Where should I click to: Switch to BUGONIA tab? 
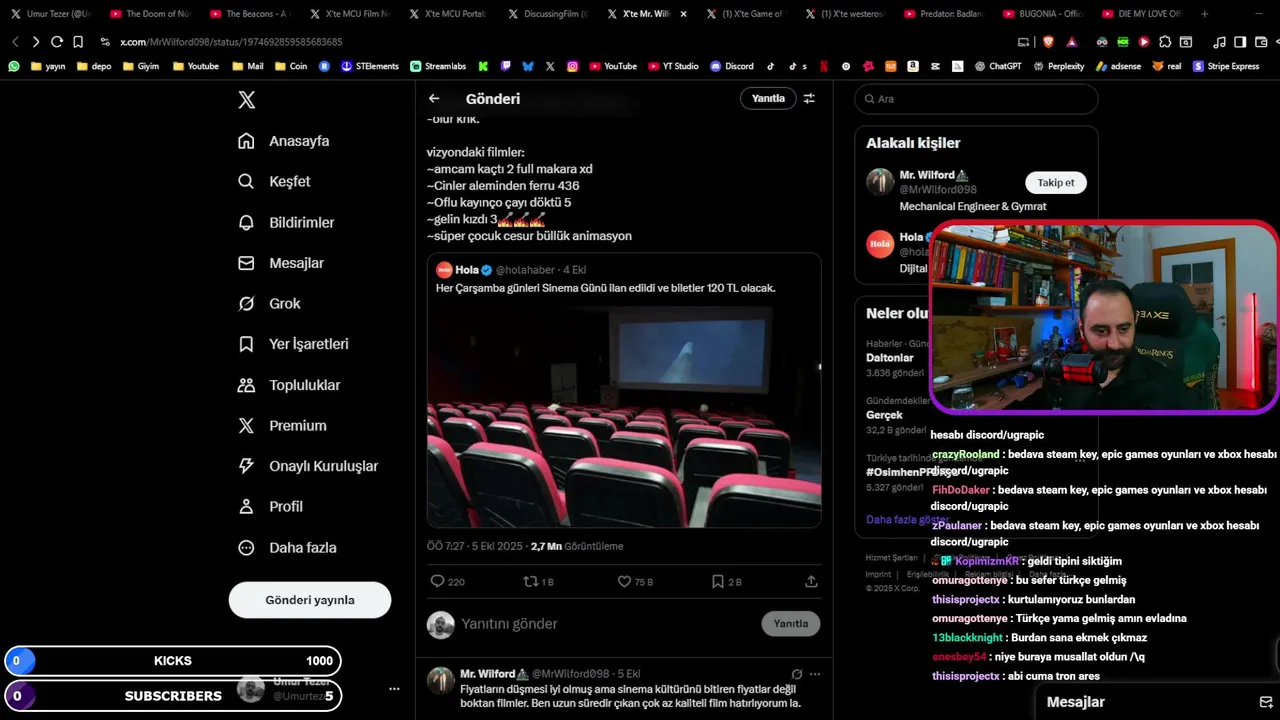[1044, 14]
